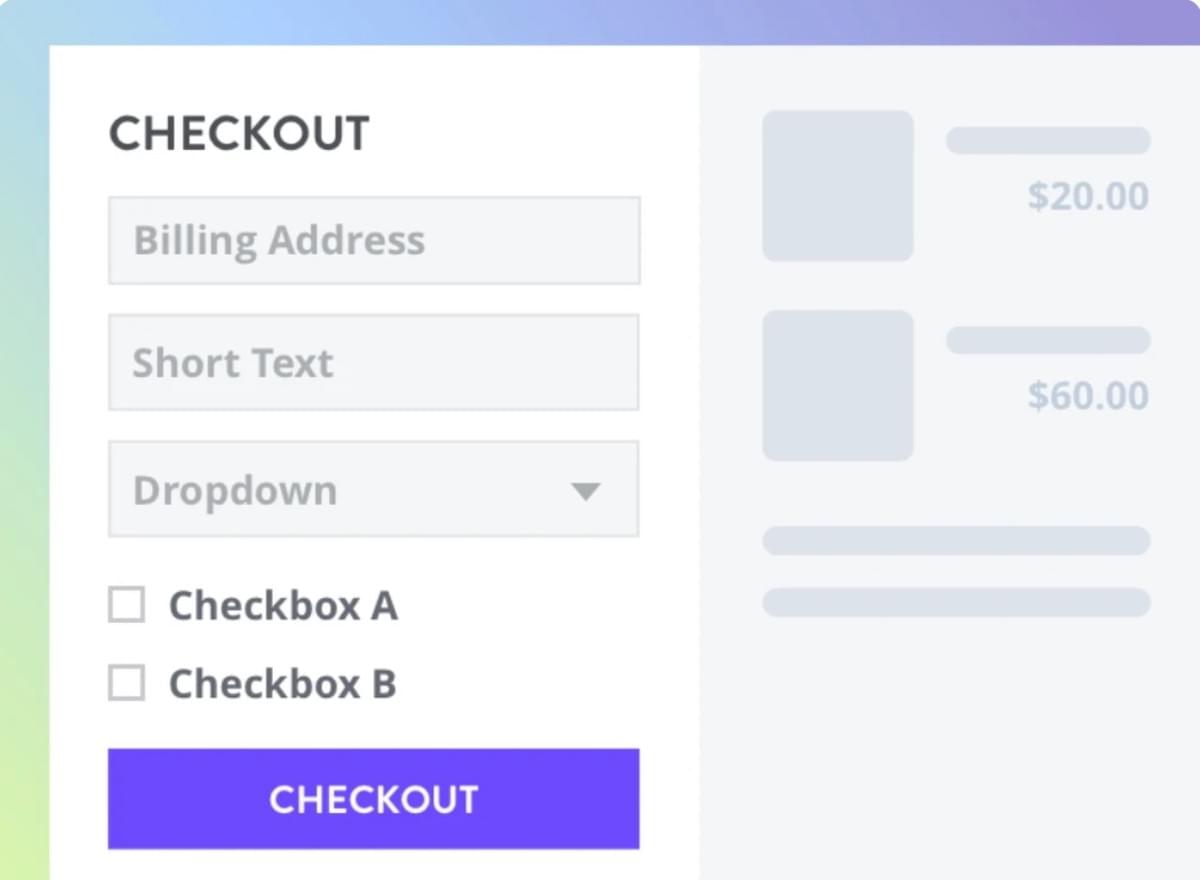Check the Checkbox B option
The width and height of the screenshot is (1200, 880).
[126, 683]
